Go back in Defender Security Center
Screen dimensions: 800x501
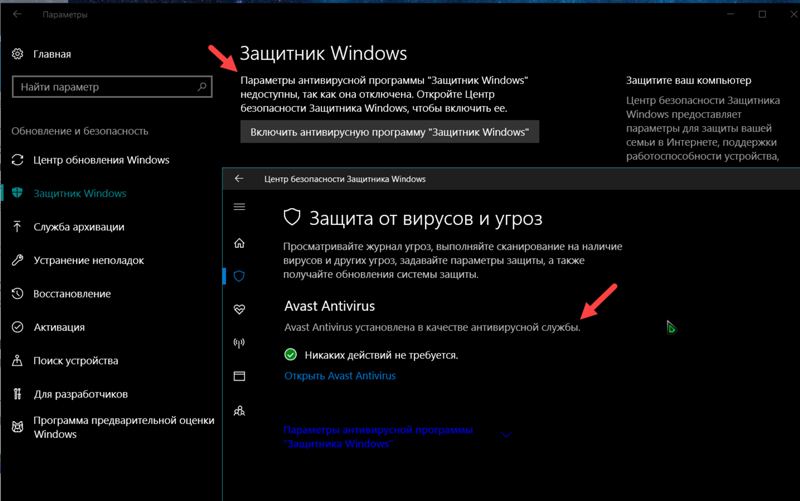click(x=239, y=179)
